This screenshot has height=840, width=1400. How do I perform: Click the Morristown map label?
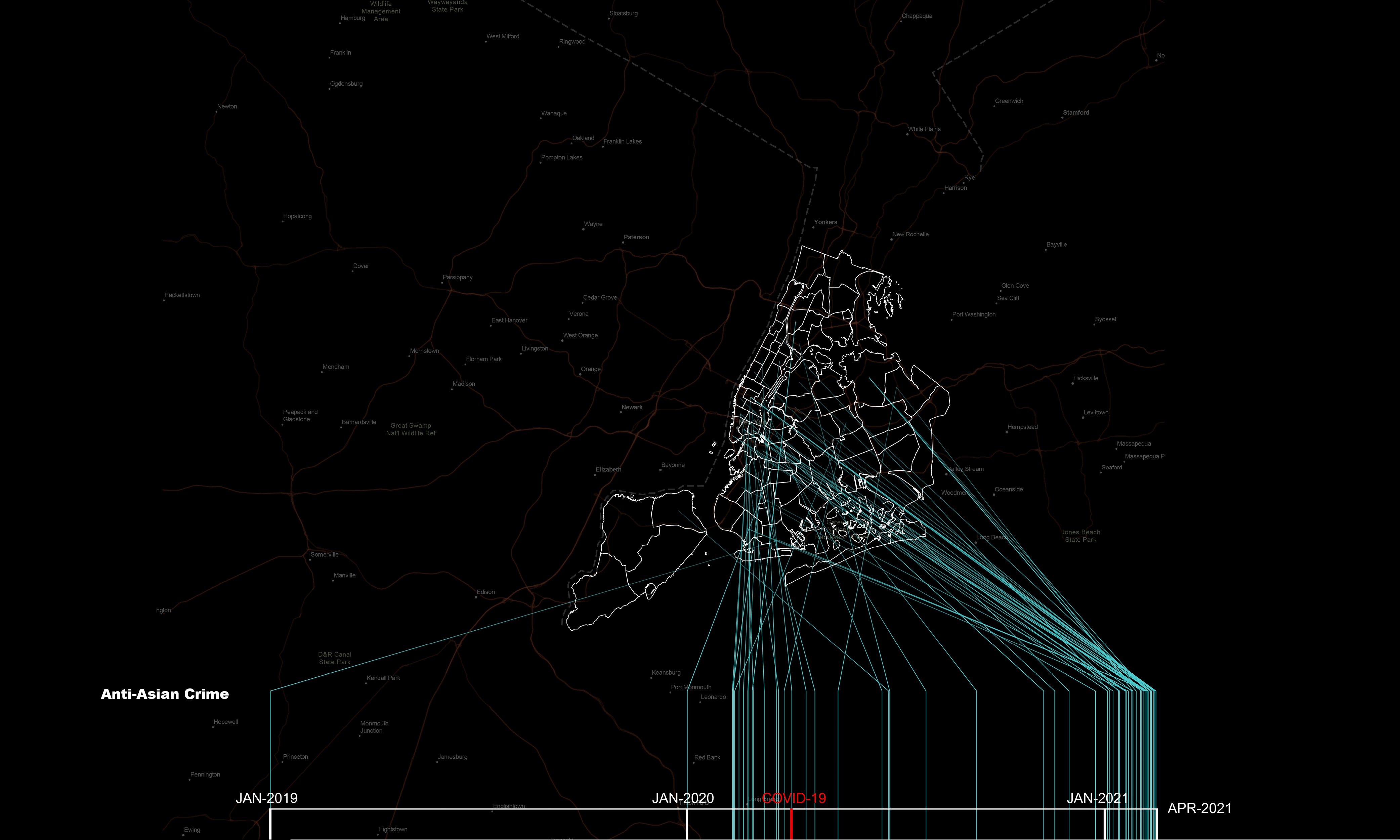coord(424,351)
